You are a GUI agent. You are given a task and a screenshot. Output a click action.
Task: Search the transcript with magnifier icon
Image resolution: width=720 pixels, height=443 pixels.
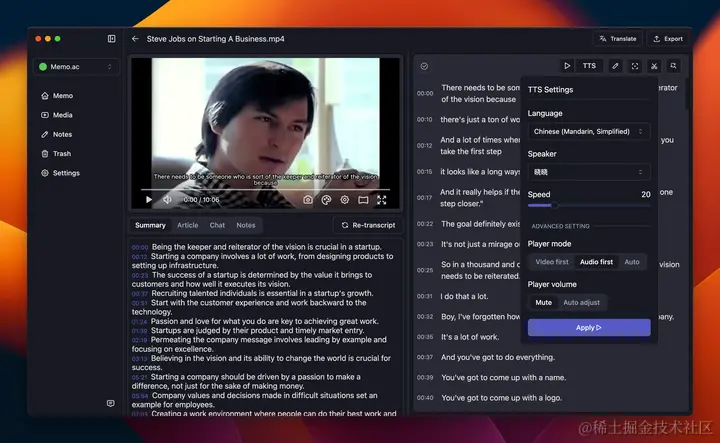pos(673,66)
